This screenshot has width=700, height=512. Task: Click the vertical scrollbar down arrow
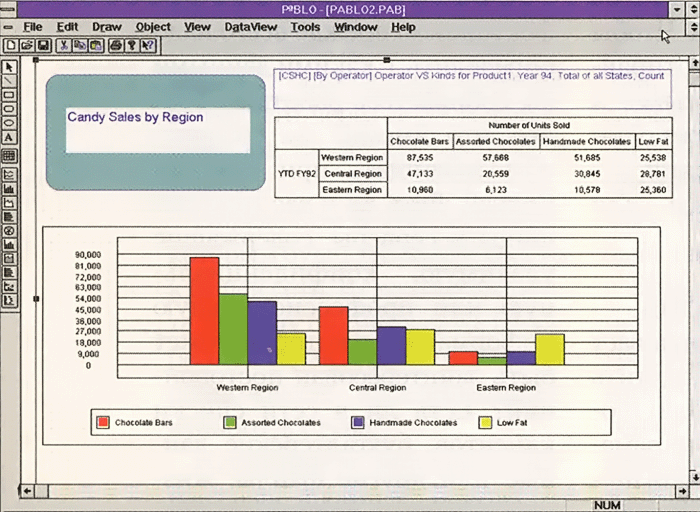coord(690,476)
